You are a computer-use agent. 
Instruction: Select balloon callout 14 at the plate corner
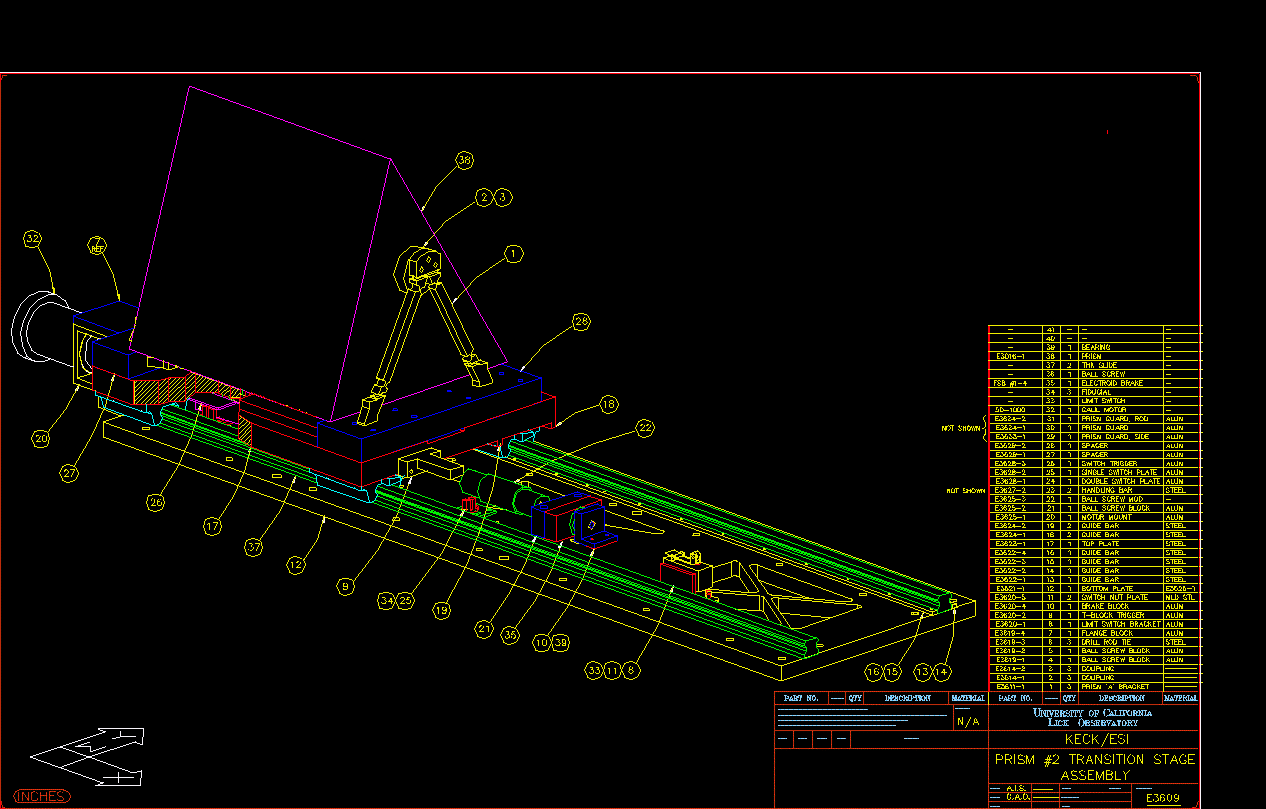click(941, 671)
